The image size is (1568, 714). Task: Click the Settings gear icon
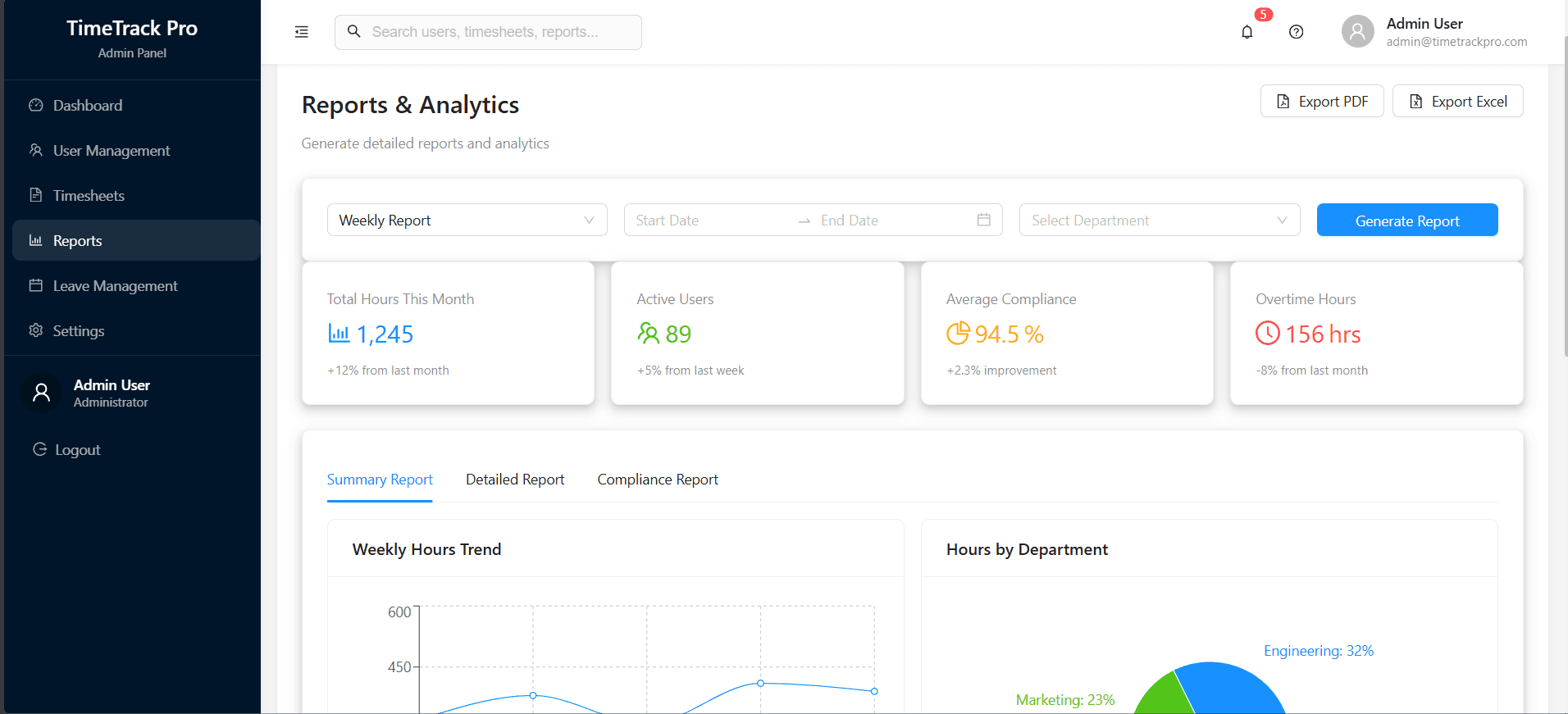click(x=35, y=330)
